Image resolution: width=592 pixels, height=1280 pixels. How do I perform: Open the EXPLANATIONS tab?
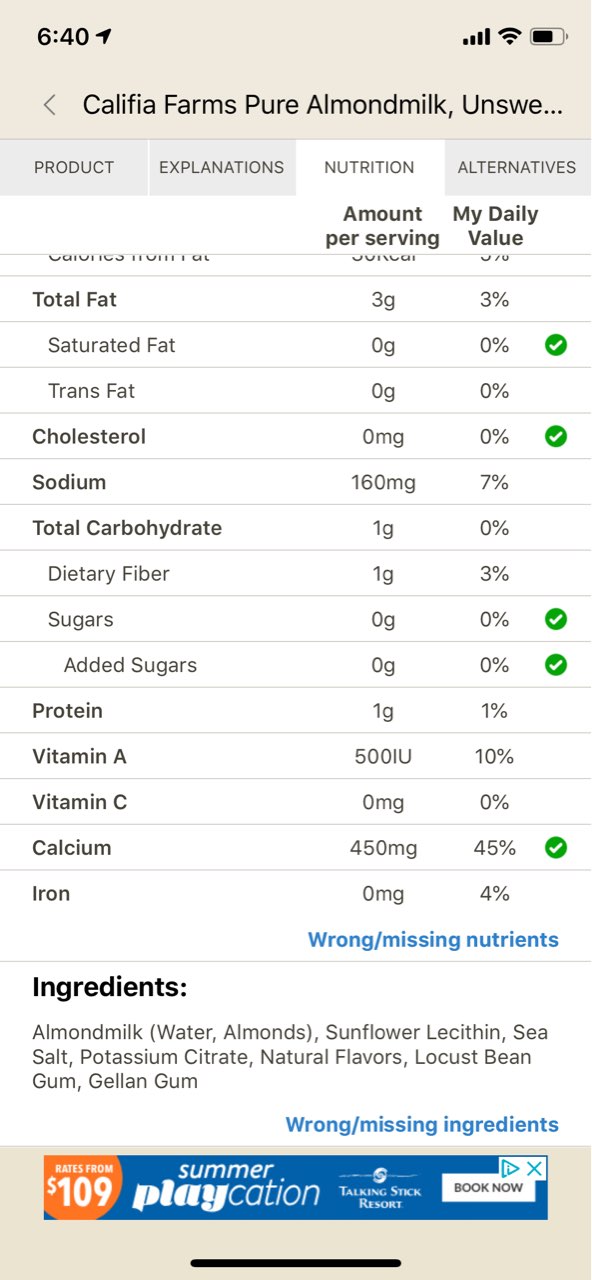pos(221,168)
